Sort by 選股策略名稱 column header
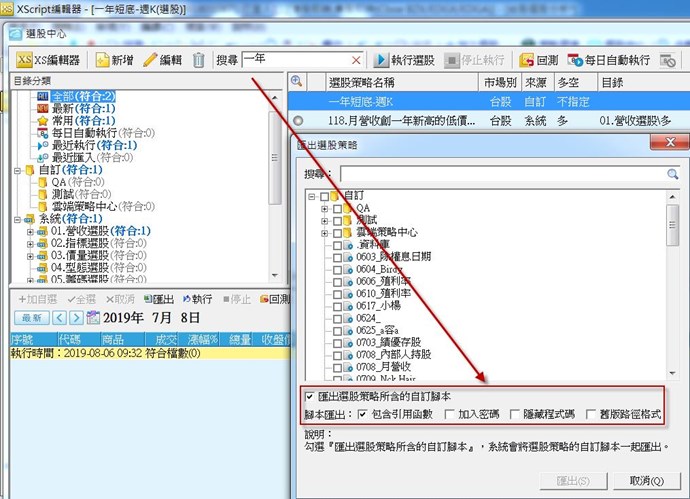The height and width of the screenshot is (499, 690). click(402, 82)
